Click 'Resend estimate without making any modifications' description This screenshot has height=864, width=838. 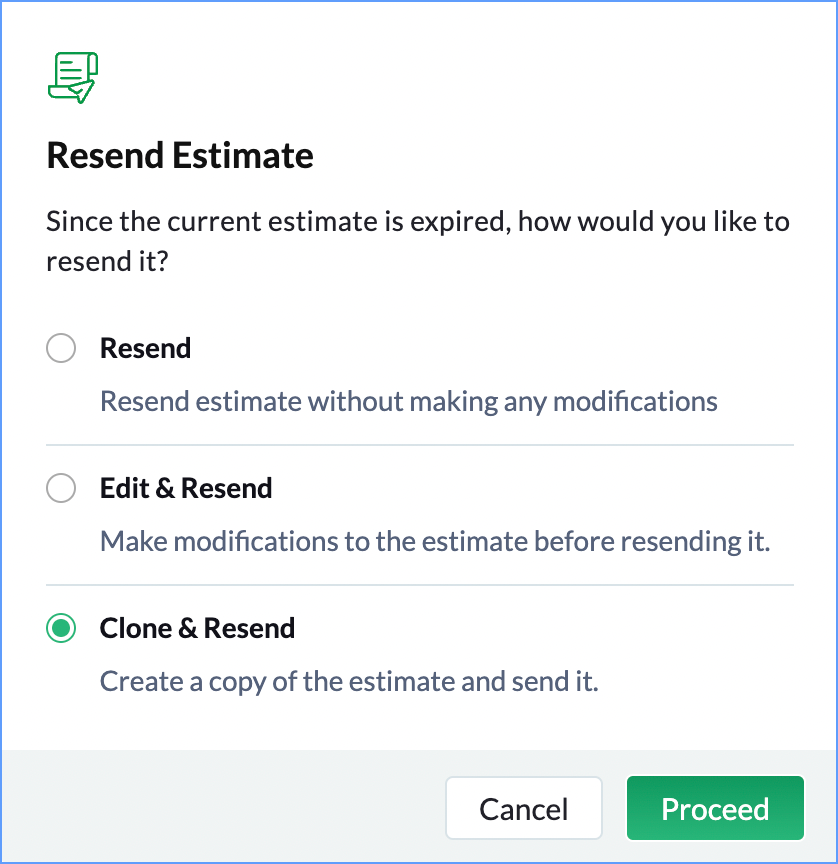(409, 402)
